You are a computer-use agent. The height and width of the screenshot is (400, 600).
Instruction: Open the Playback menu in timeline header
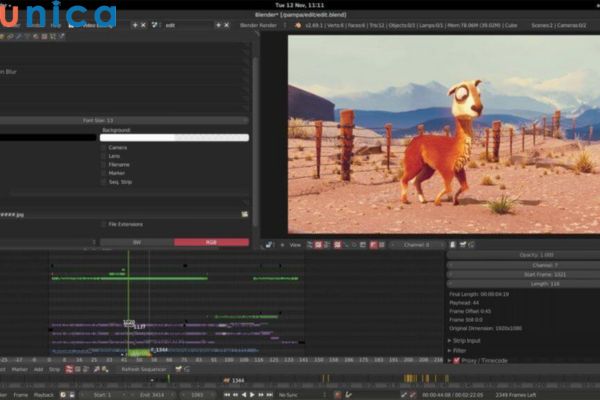[x=44, y=395]
